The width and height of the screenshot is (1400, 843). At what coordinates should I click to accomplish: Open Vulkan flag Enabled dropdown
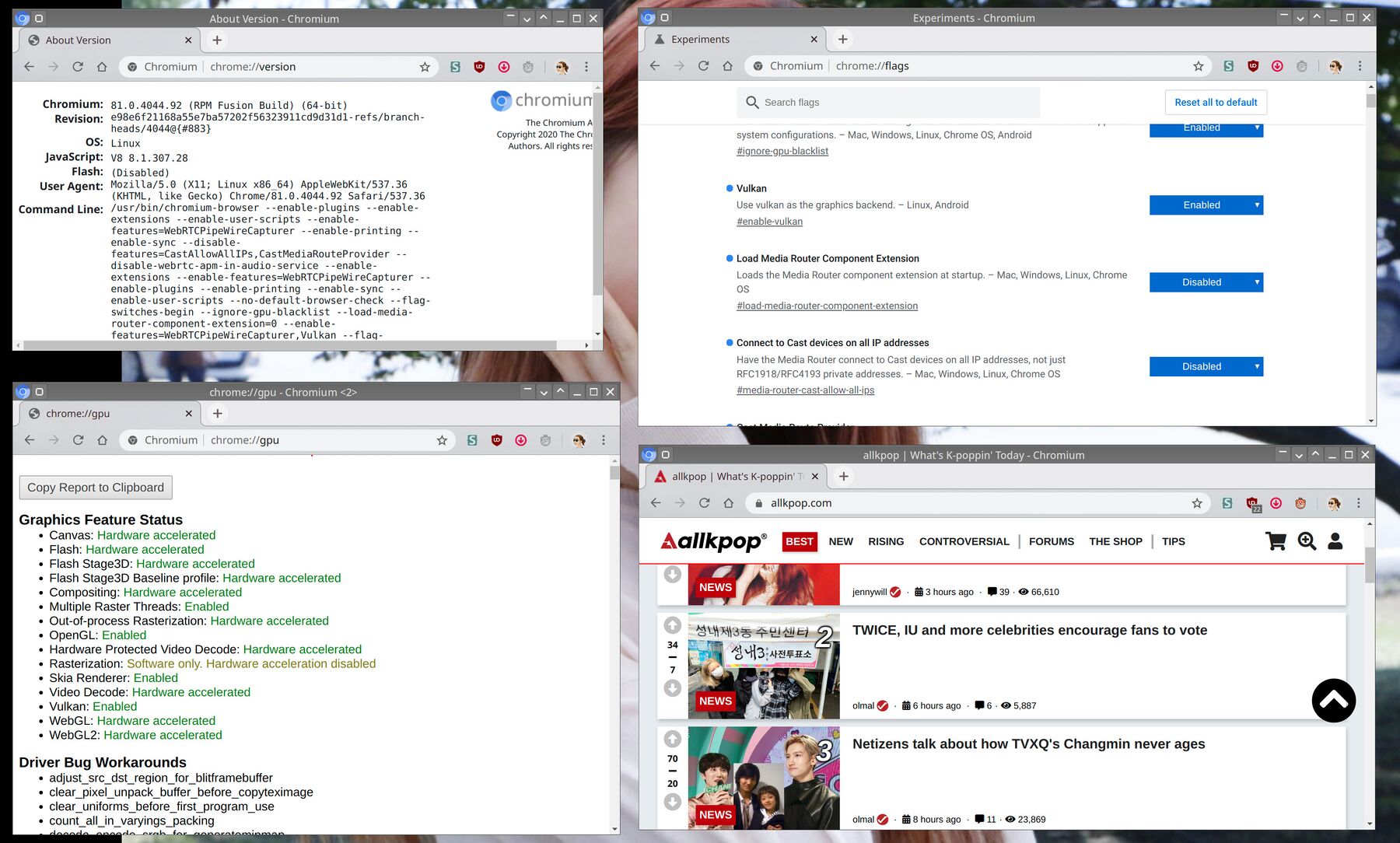tap(1206, 205)
